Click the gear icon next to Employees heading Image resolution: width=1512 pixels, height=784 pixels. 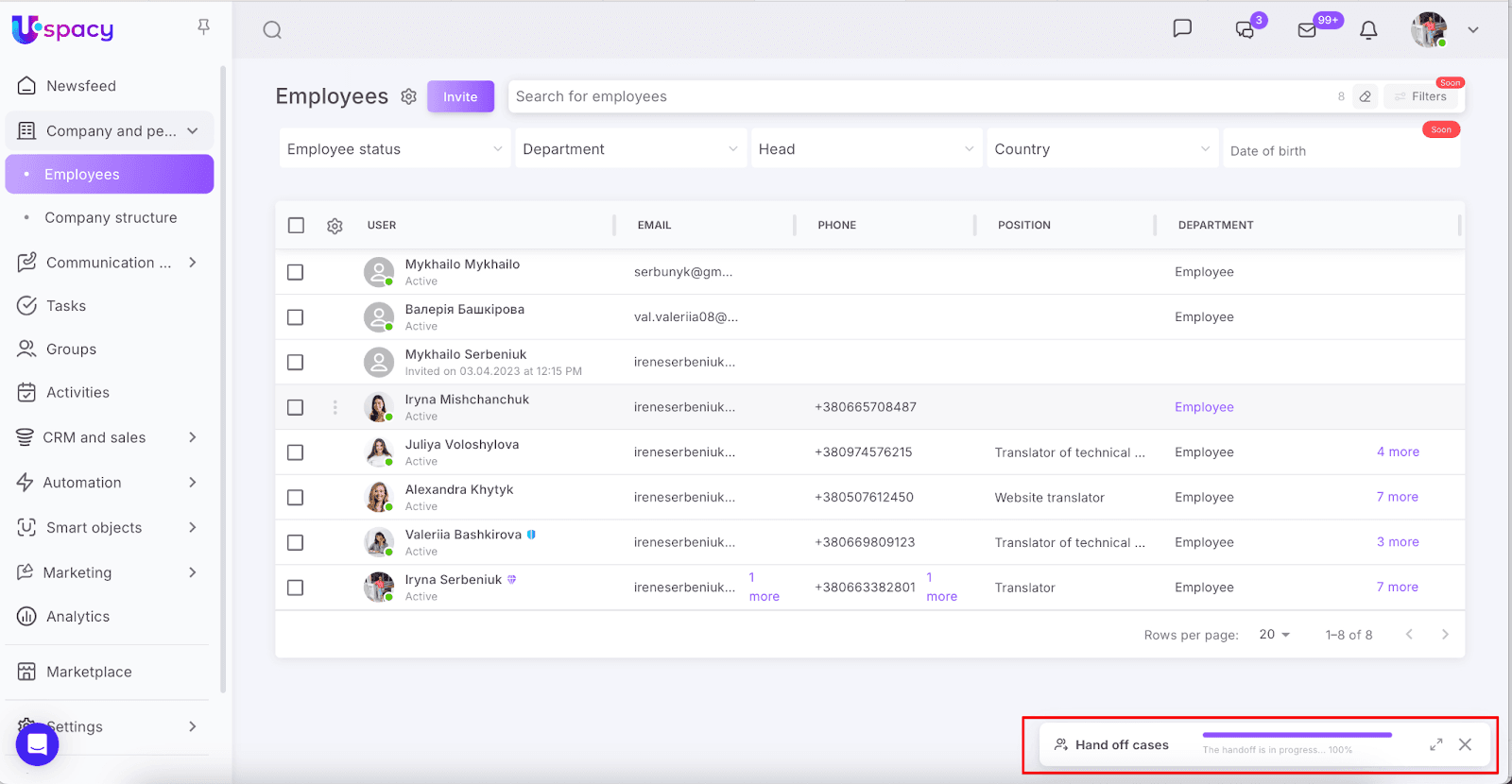(x=408, y=96)
